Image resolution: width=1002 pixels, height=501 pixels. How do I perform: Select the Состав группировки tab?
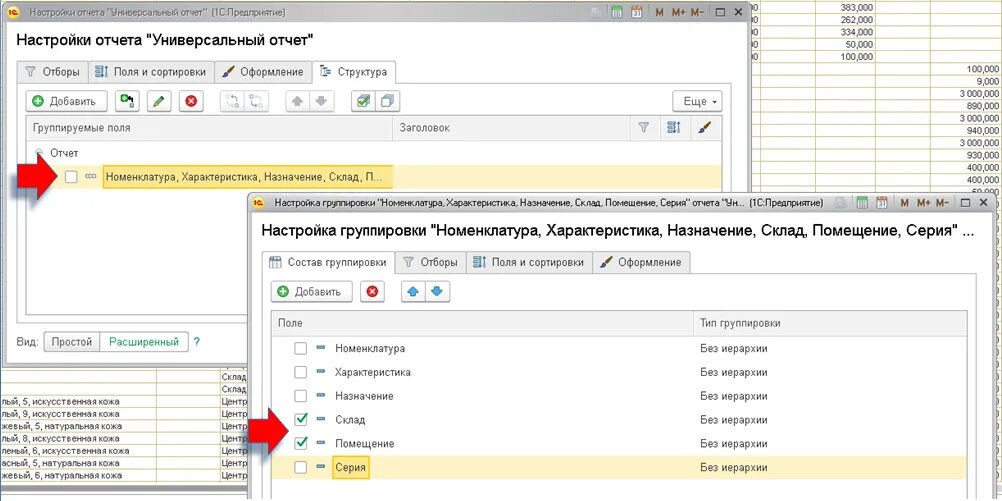click(x=328, y=262)
